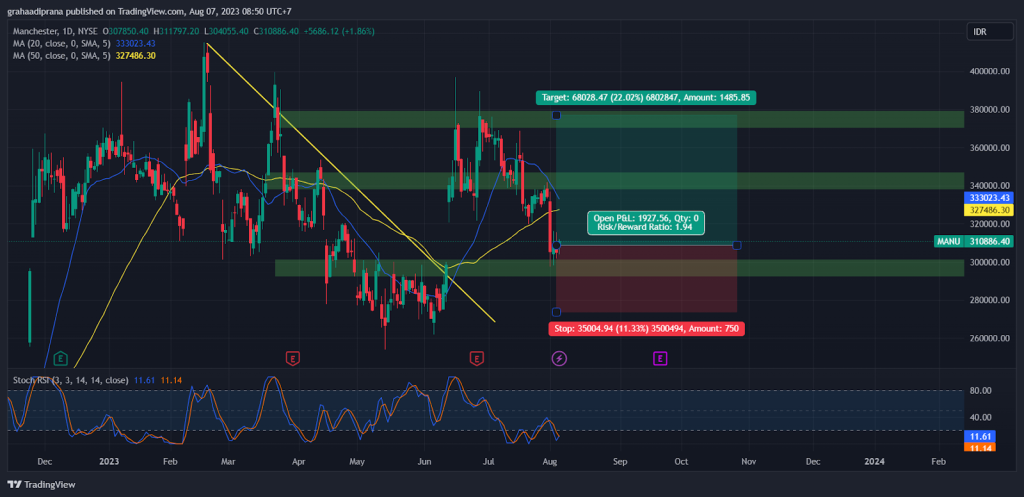Click the orange 11.14 Stoch RSI axis label
Viewport: 1024px width, 497px height.
pos(978,447)
